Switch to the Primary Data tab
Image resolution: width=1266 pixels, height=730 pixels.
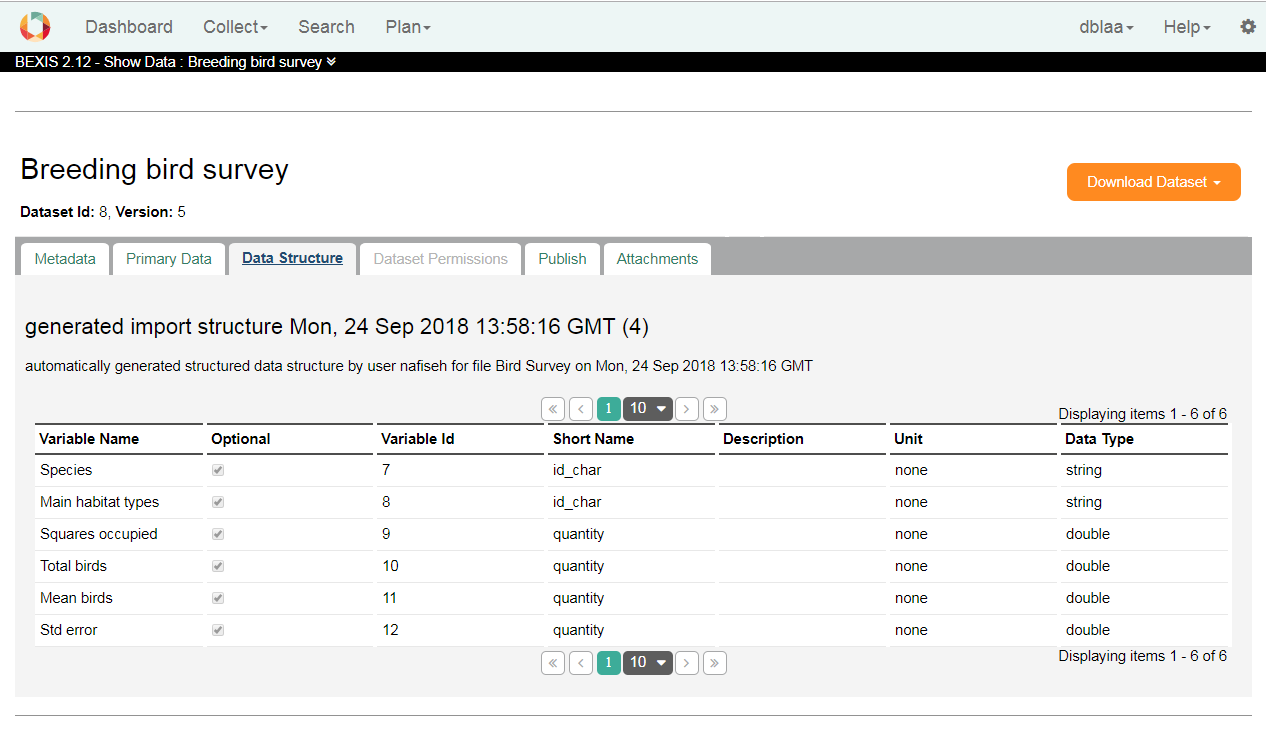169,259
